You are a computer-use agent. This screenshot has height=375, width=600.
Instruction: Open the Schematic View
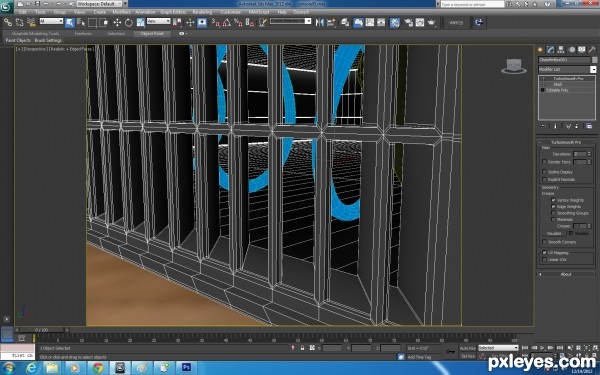[x=381, y=23]
